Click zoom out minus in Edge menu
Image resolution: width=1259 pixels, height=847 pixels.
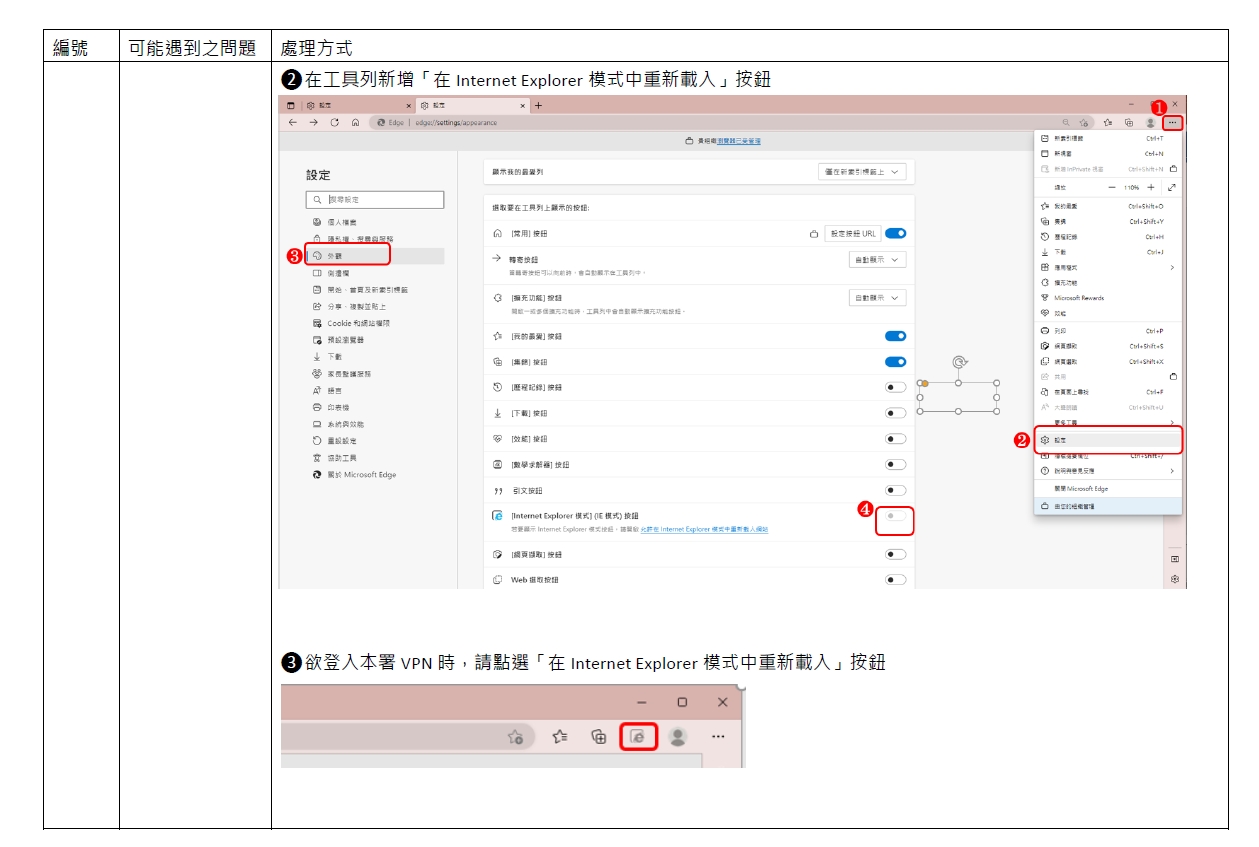1111,187
